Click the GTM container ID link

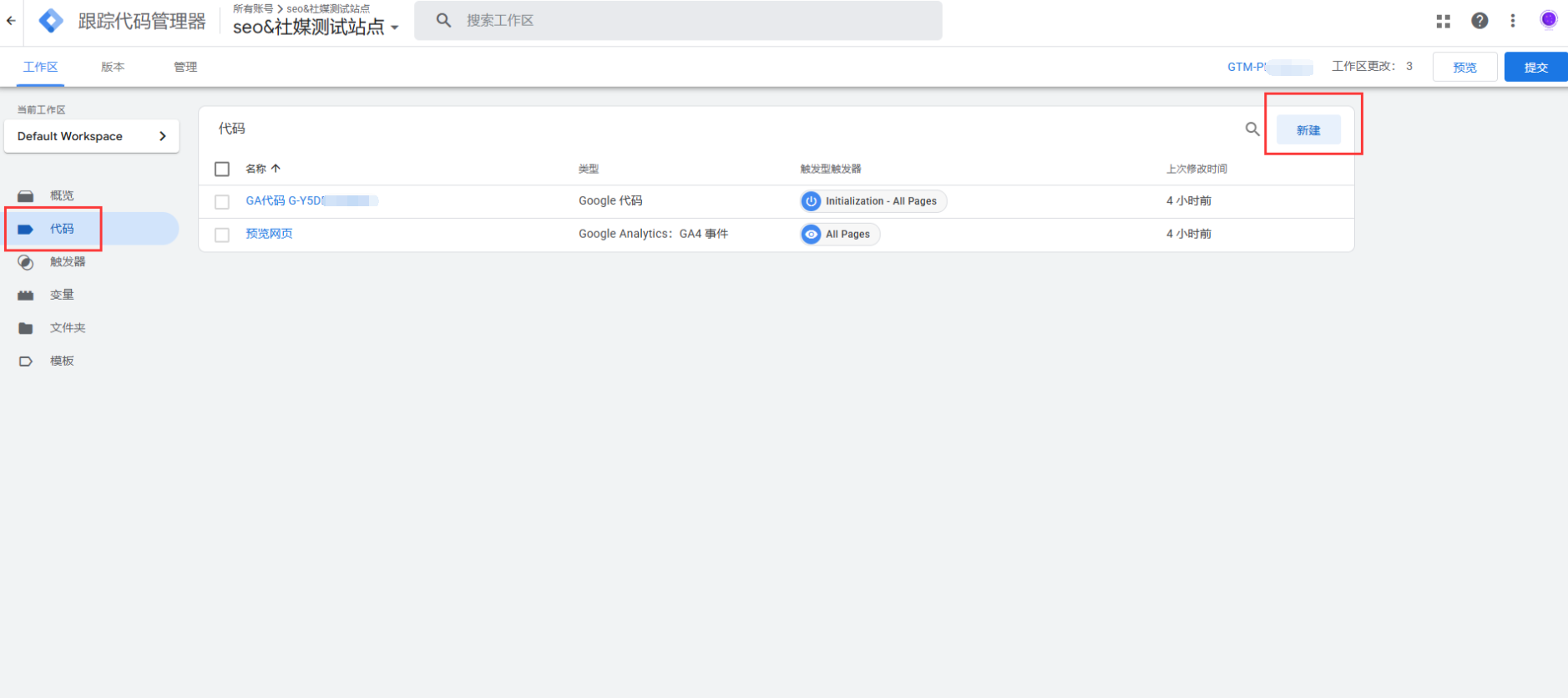[x=1270, y=67]
